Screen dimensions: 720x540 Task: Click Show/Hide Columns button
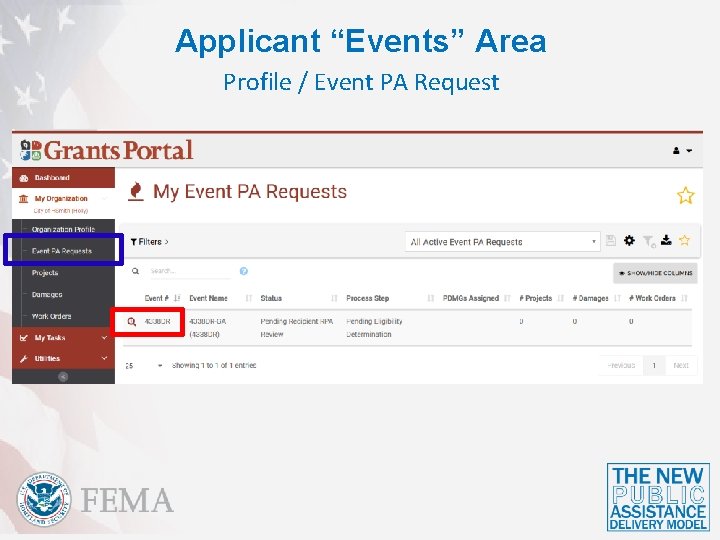pos(655,273)
